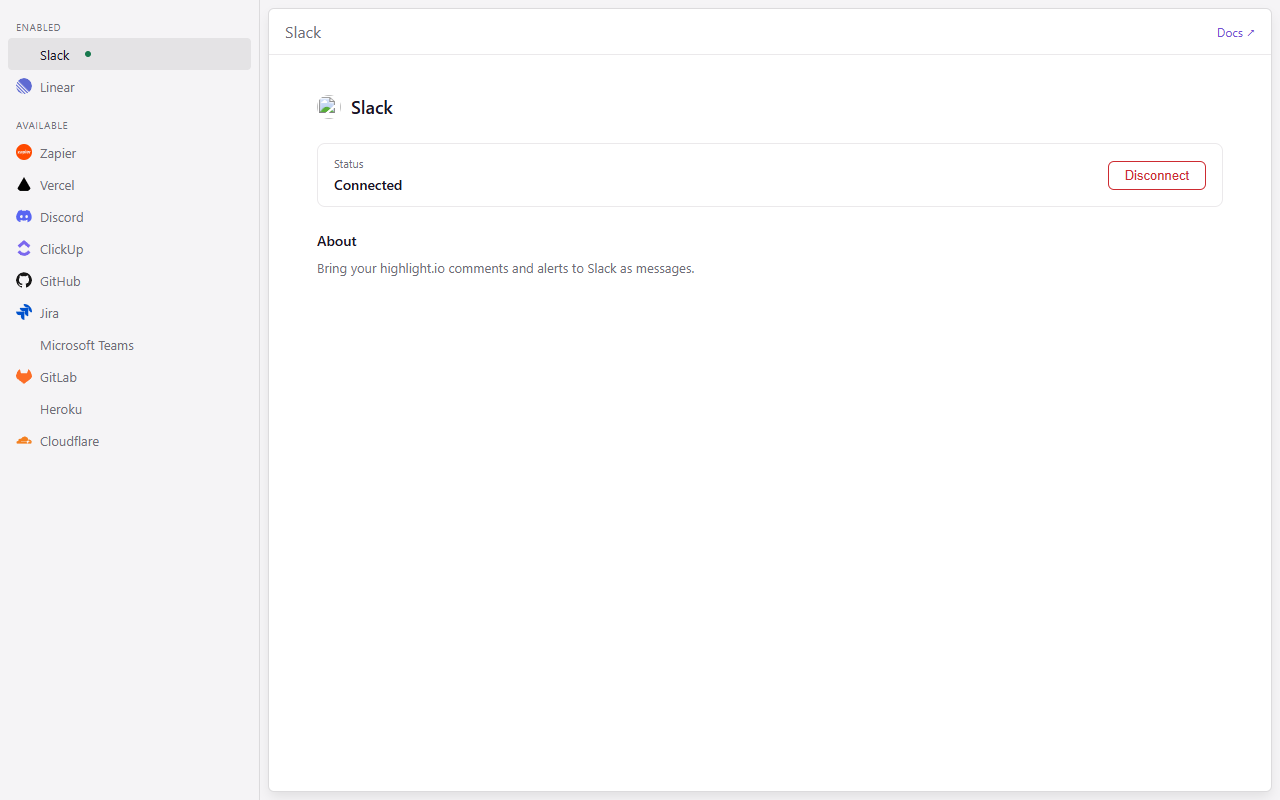Click the Slack heading in content area
The width and height of the screenshot is (1280, 800).
click(x=372, y=108)
